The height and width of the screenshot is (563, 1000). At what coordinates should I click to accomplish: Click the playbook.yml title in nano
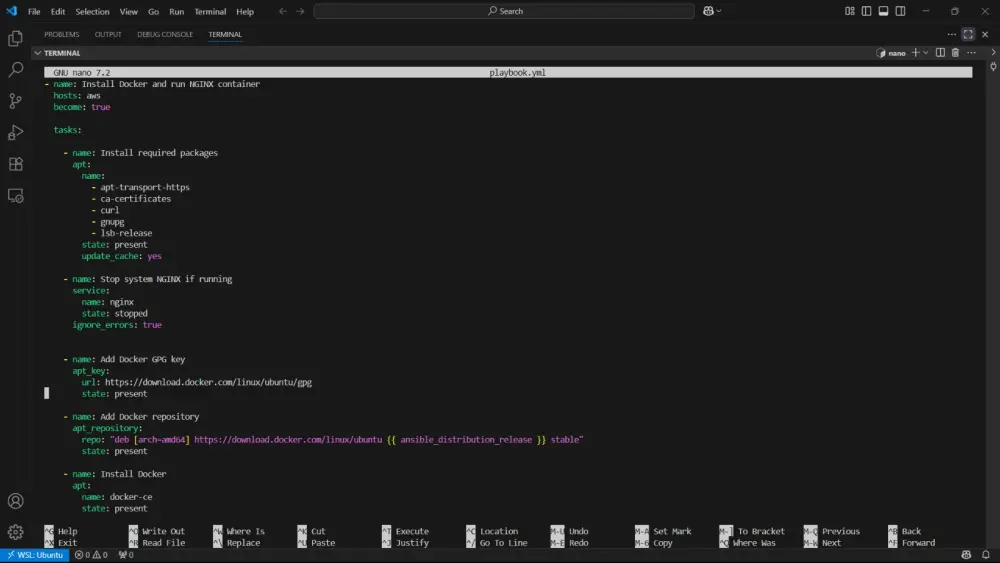(517, 73)
